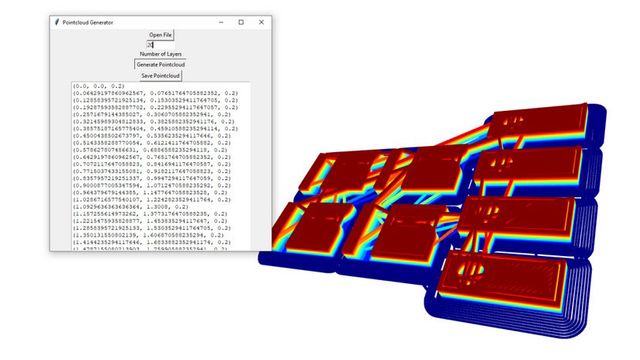Focus the number of layers input field
Screen dimensions: 640x360
[160, 45]
